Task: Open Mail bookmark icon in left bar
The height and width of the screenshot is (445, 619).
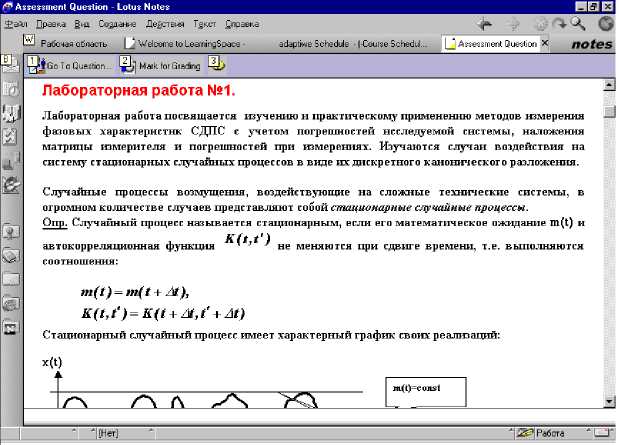Action: [10, 63]
